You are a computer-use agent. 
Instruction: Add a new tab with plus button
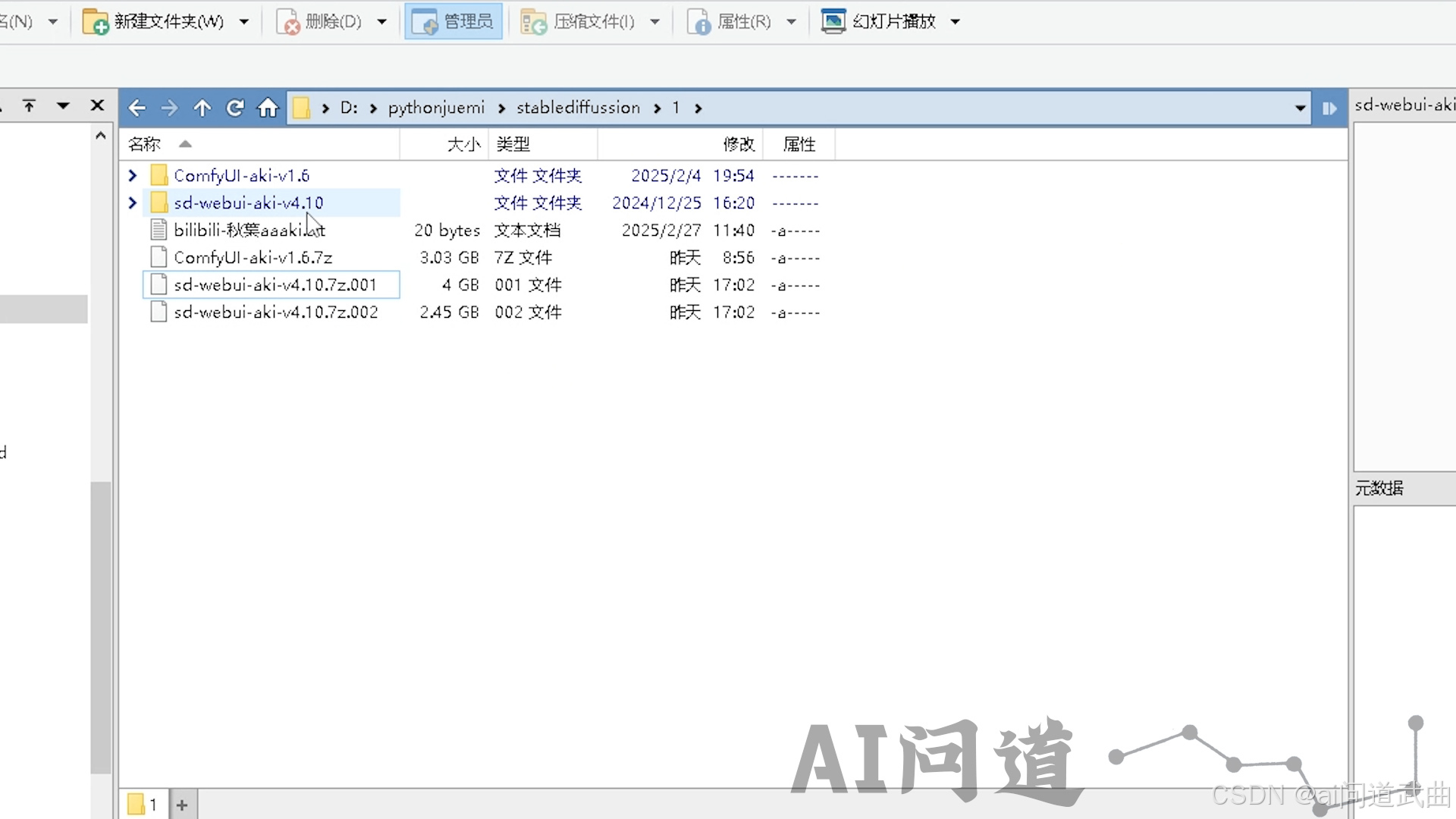coord(182,805)
